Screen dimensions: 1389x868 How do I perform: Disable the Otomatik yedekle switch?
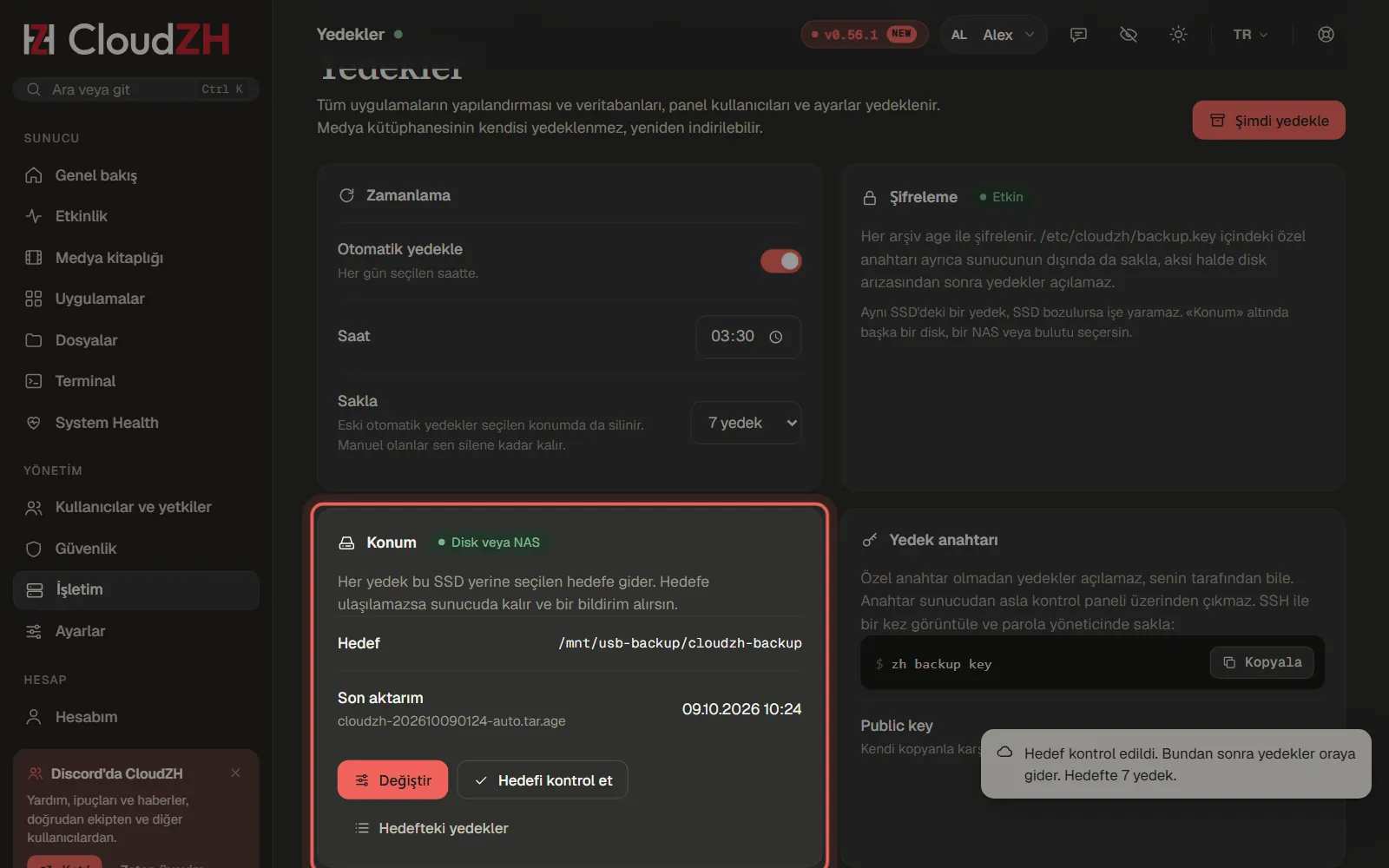(780, 260)
